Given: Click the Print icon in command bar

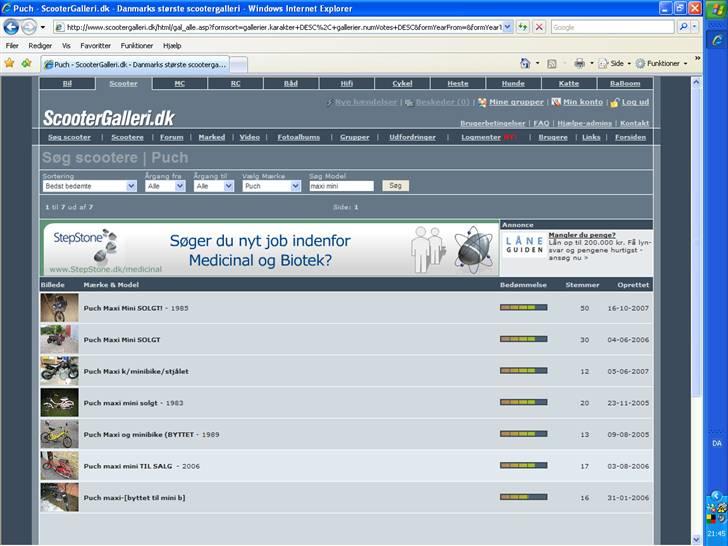Looking at the screenshot, I should (x=580, y=63).
